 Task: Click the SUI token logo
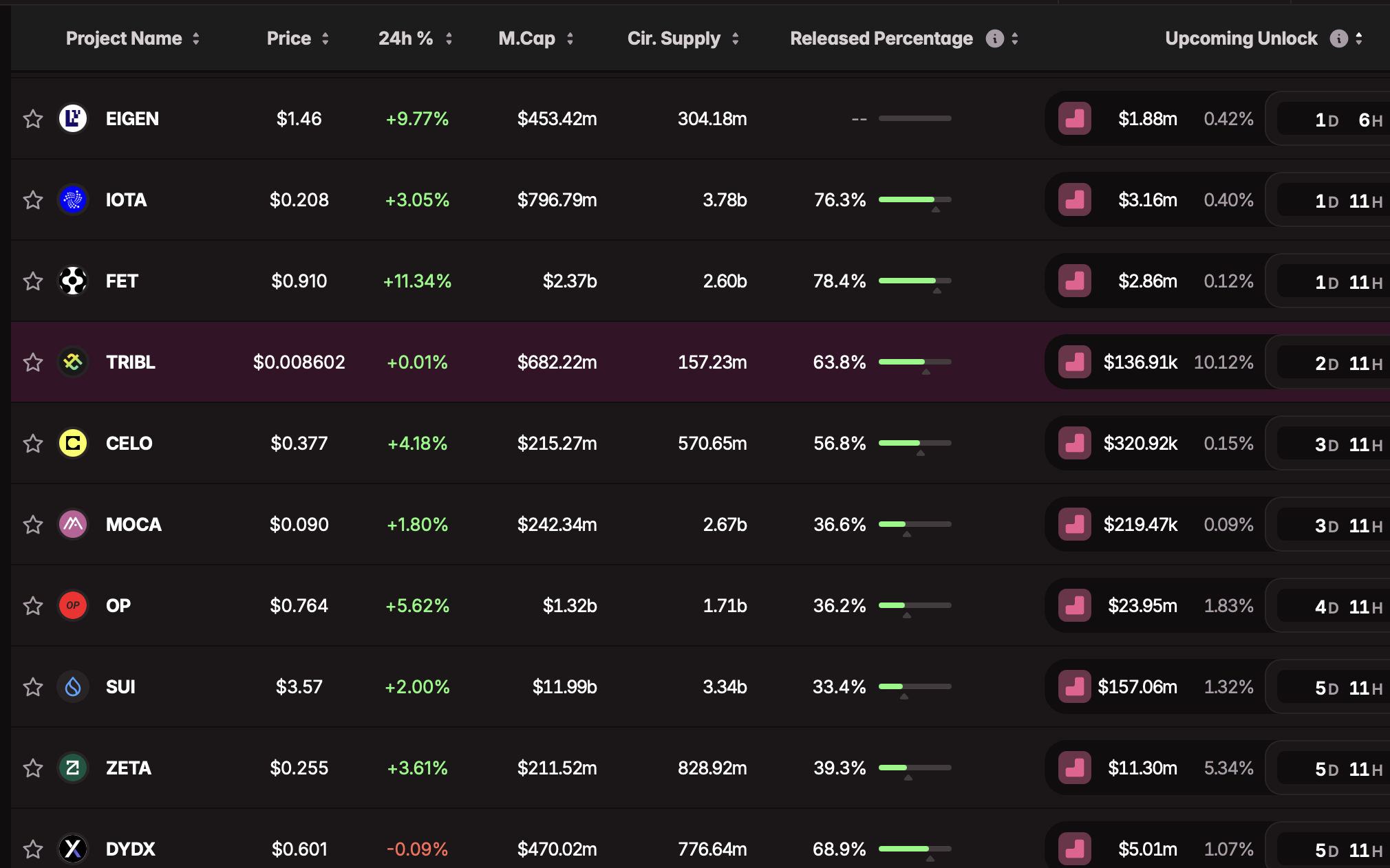[x=73, y=686]
